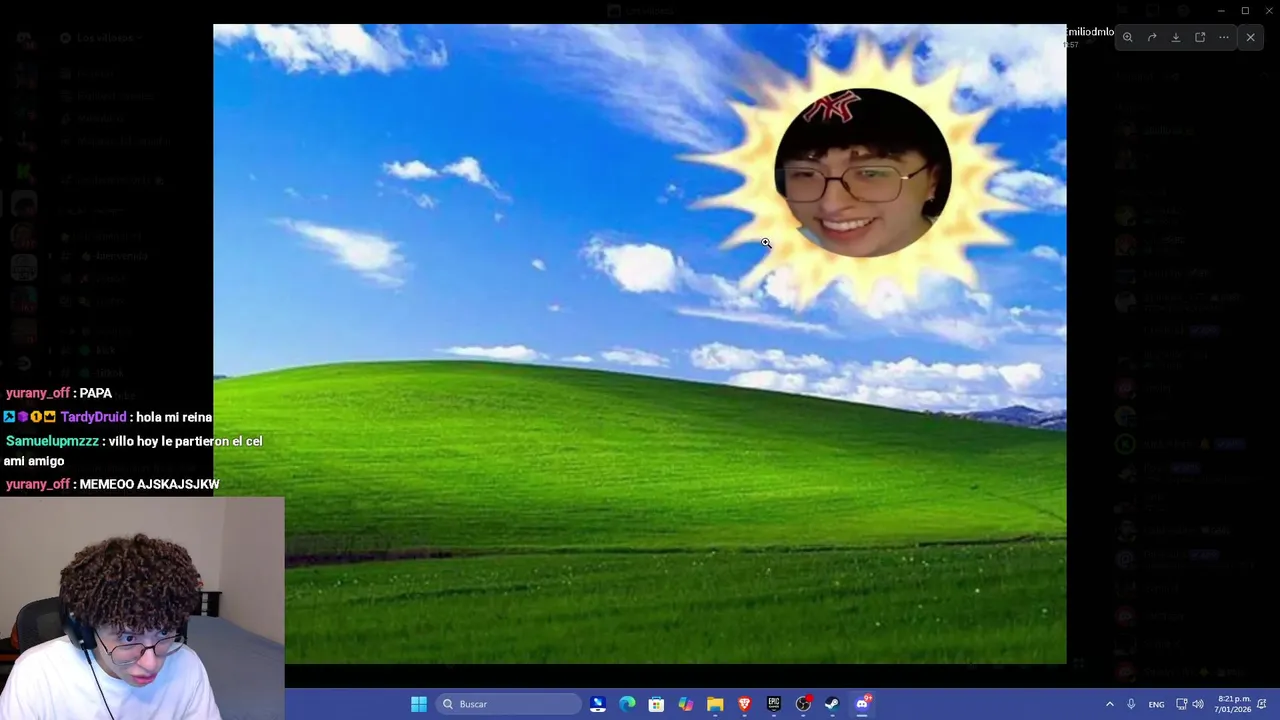Switch to Discord in the taskbar
The width and height of the screenshot is (1280, 720).
862,704
